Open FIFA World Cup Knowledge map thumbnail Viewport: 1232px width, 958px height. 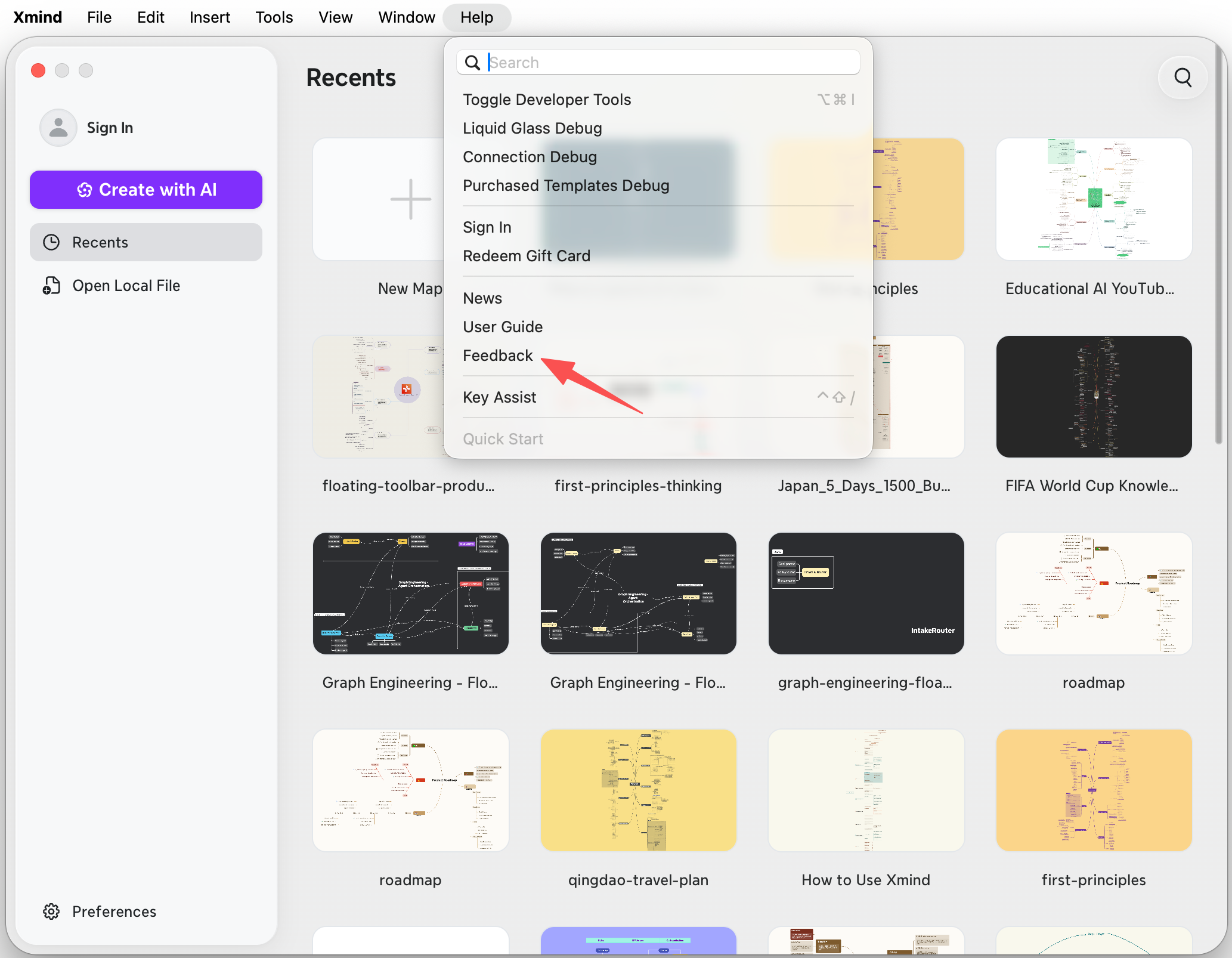click(x=1094, y=397)
